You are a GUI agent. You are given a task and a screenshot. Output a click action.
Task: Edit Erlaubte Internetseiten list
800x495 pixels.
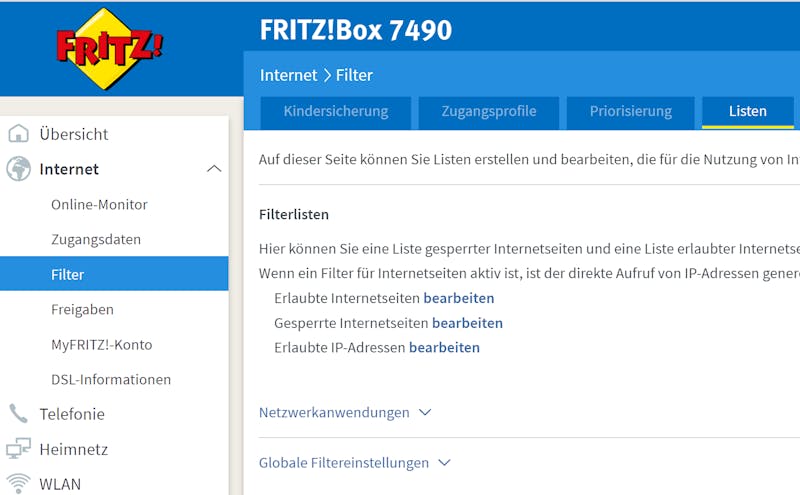[459, 298]
